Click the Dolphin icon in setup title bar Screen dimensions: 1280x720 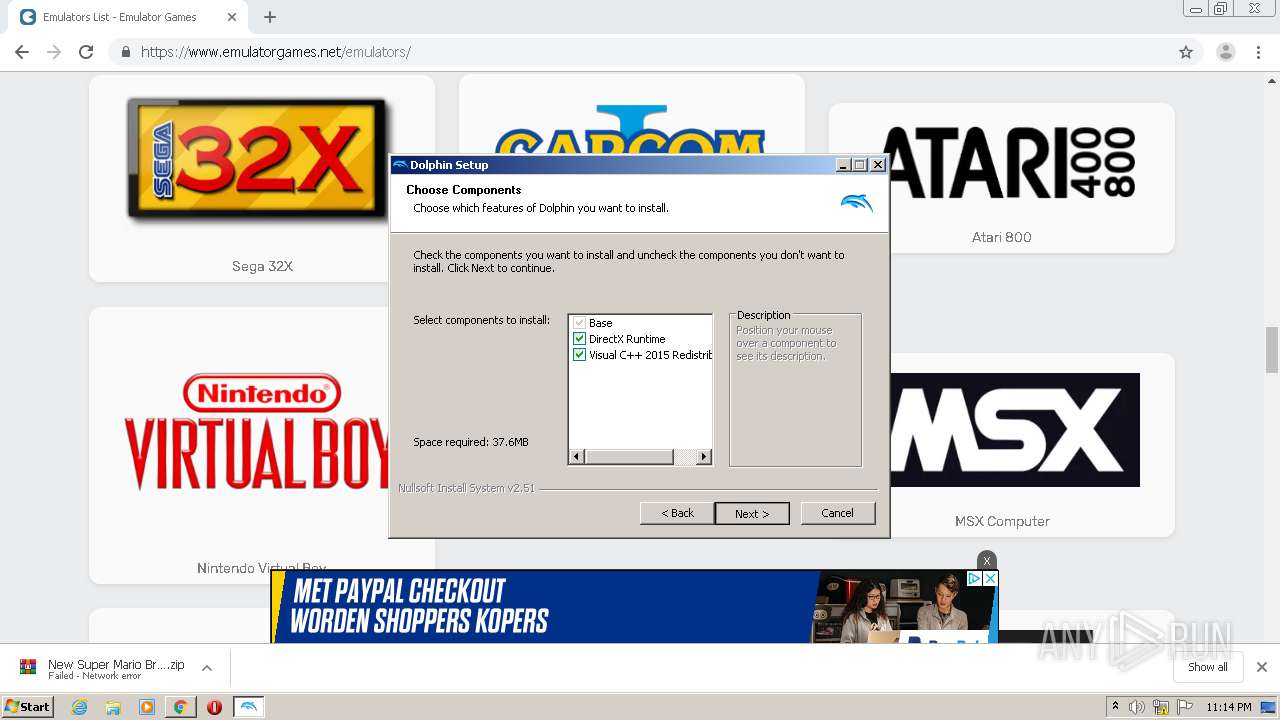tap(400, 165)
